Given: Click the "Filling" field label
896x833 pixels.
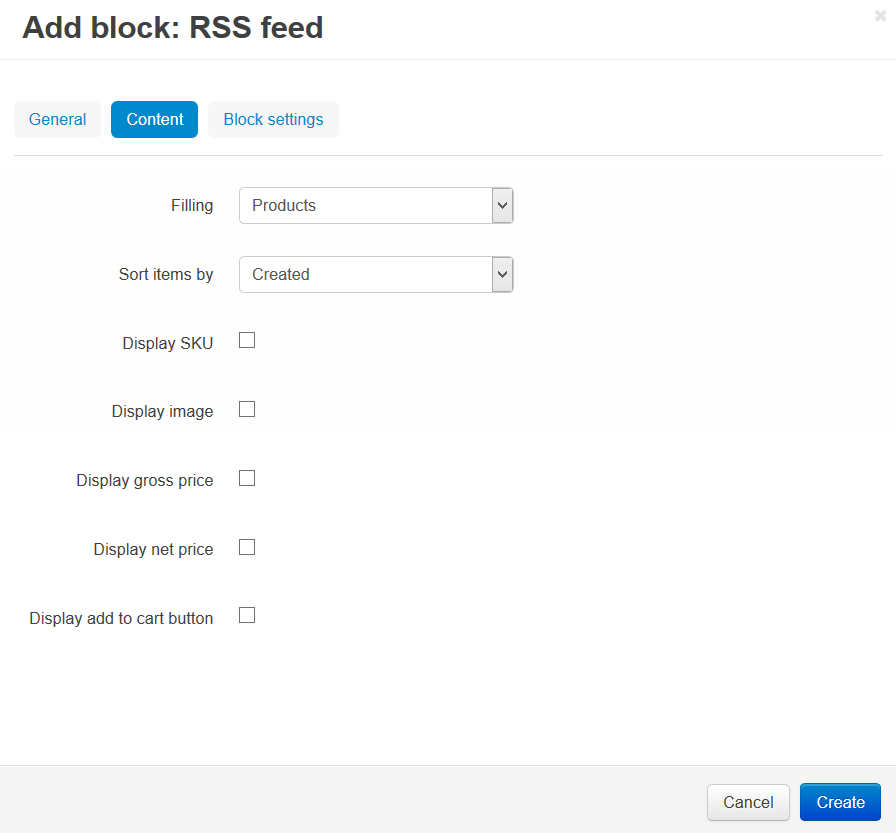Looking at the screenshot, I should tap(192, 206).
